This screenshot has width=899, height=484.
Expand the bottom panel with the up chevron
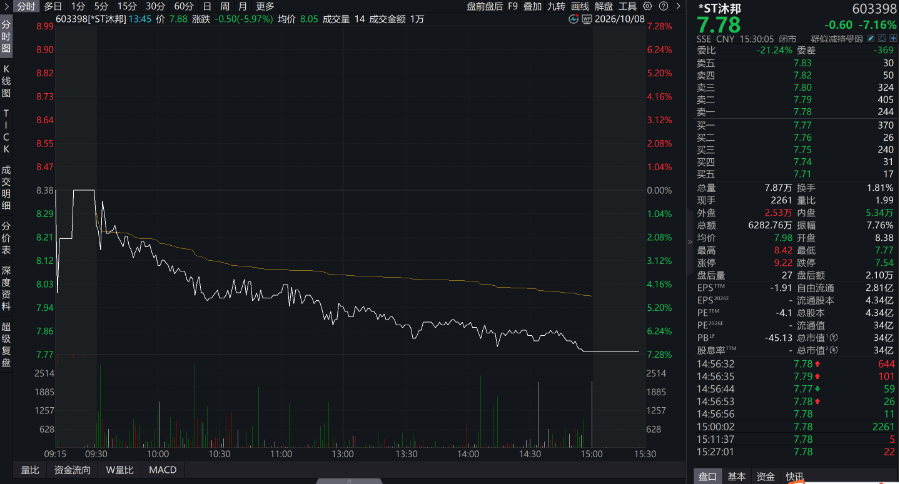349,481
